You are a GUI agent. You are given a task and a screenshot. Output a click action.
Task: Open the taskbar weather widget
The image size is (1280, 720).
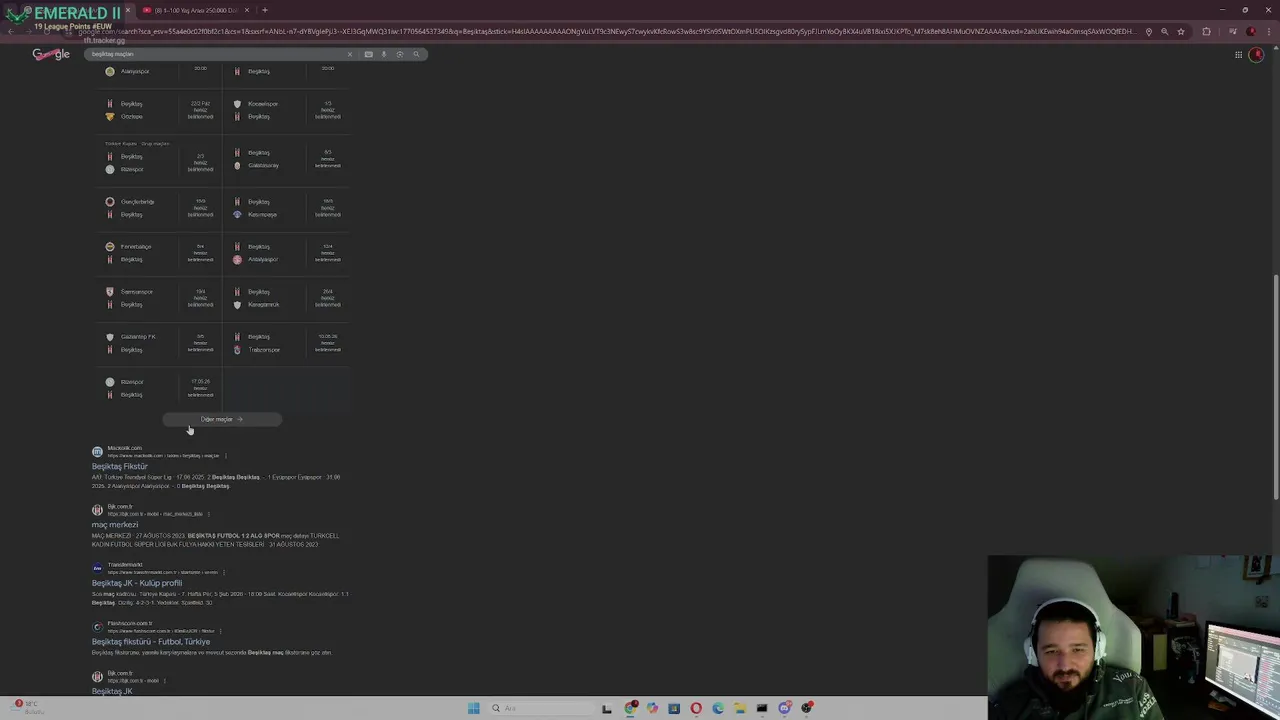28,707
